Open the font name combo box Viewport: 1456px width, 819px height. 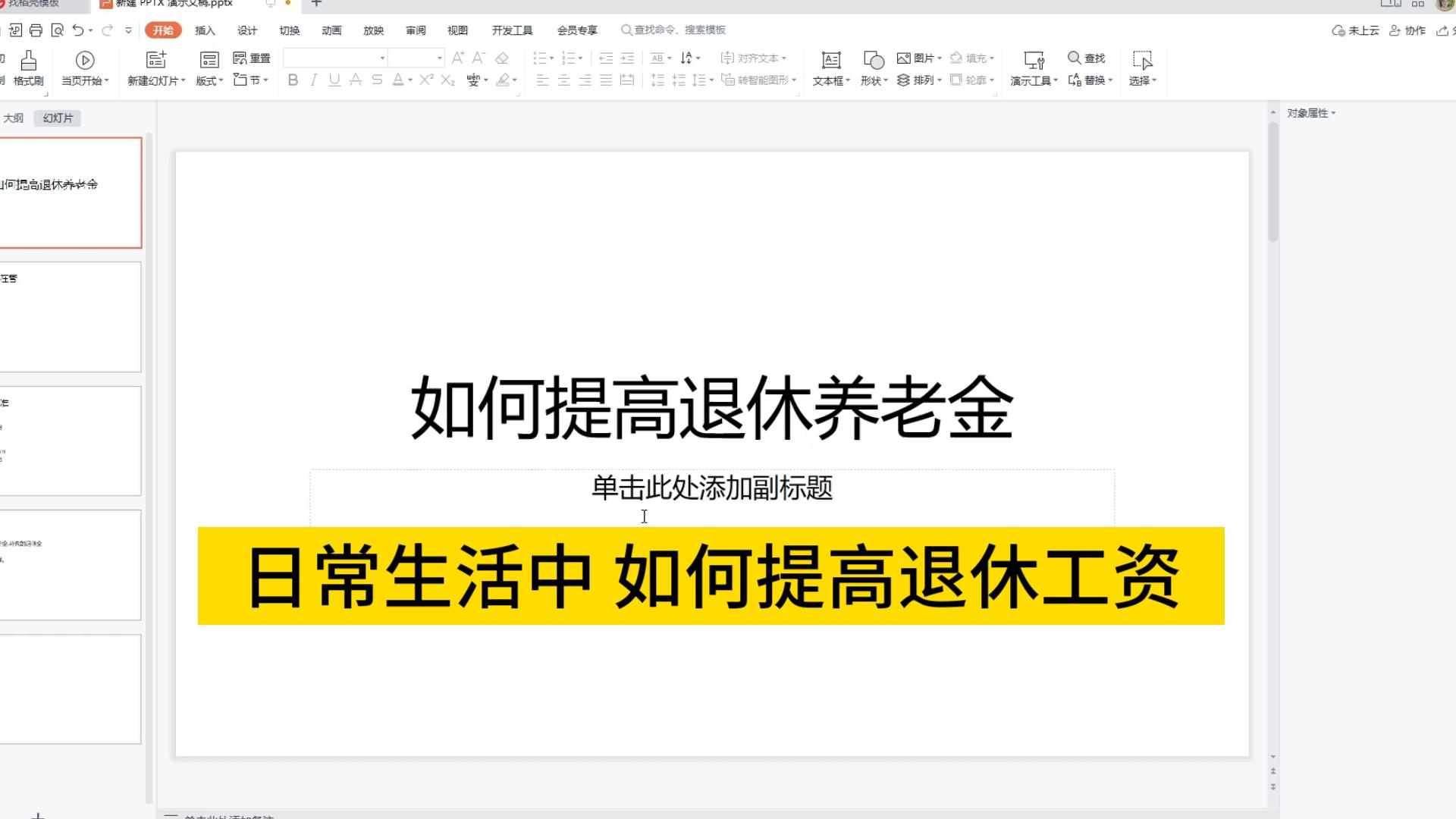pyautogui.click(x=334, y=58)
